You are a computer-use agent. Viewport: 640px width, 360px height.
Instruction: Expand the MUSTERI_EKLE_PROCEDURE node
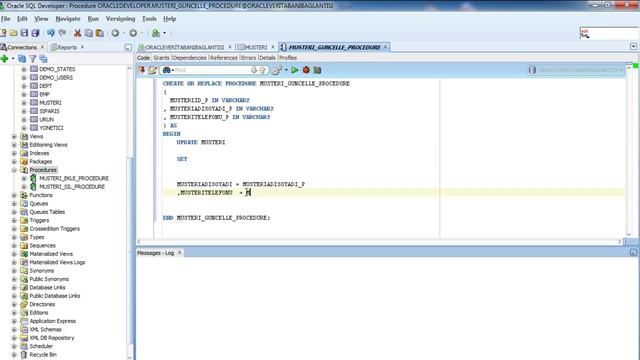click(x=24, y=178)
